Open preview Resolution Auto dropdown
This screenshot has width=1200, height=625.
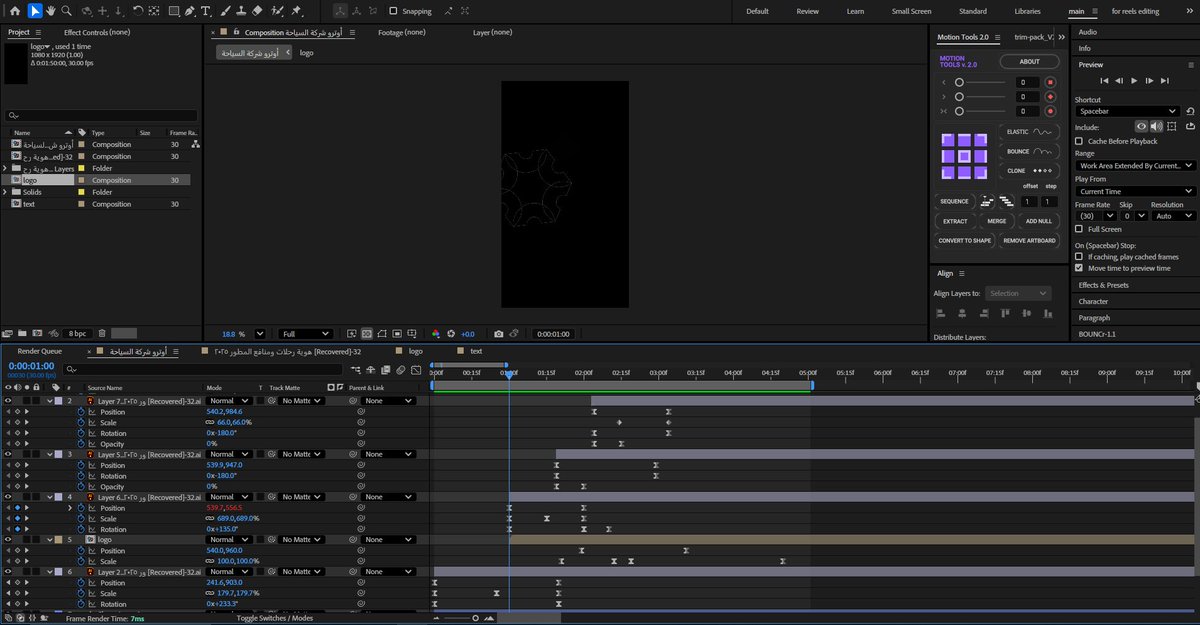[x=1172, y=215]
